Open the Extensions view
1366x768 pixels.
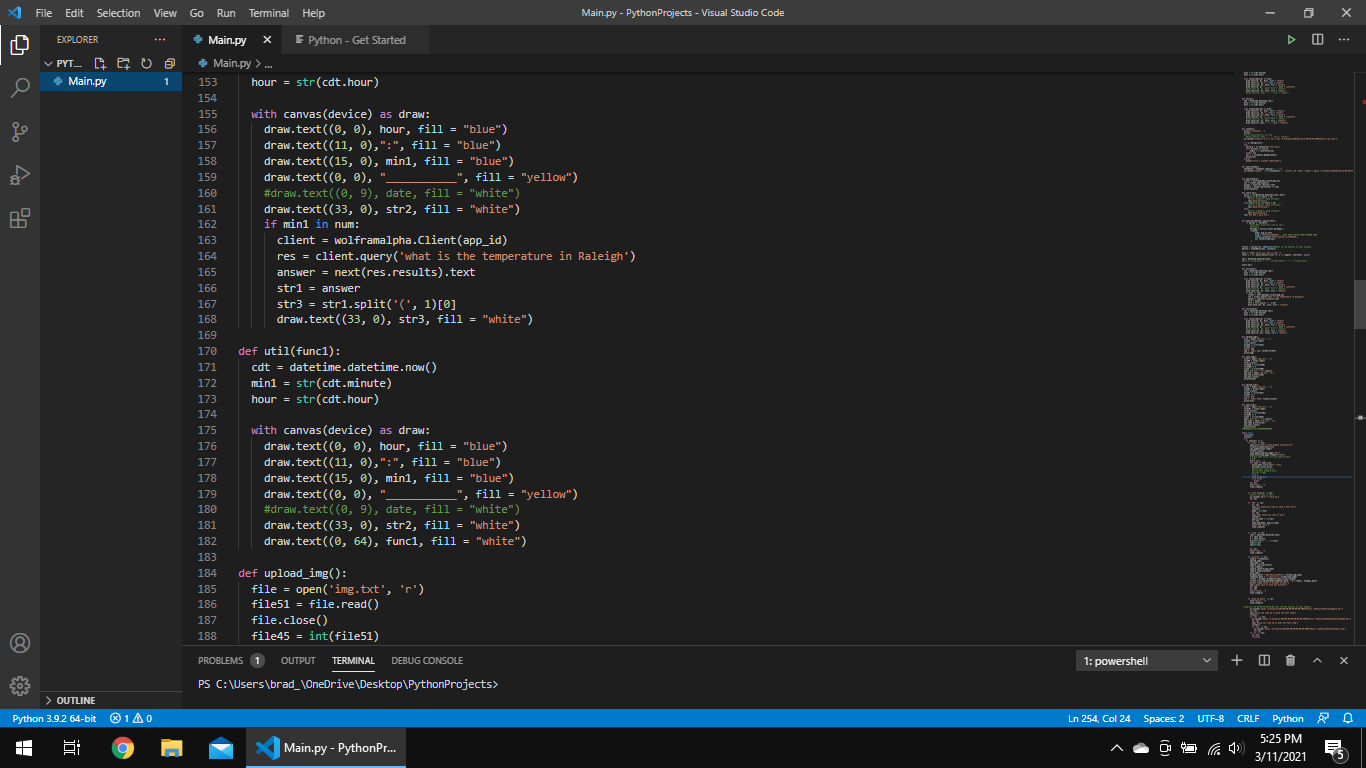[20, 218]
